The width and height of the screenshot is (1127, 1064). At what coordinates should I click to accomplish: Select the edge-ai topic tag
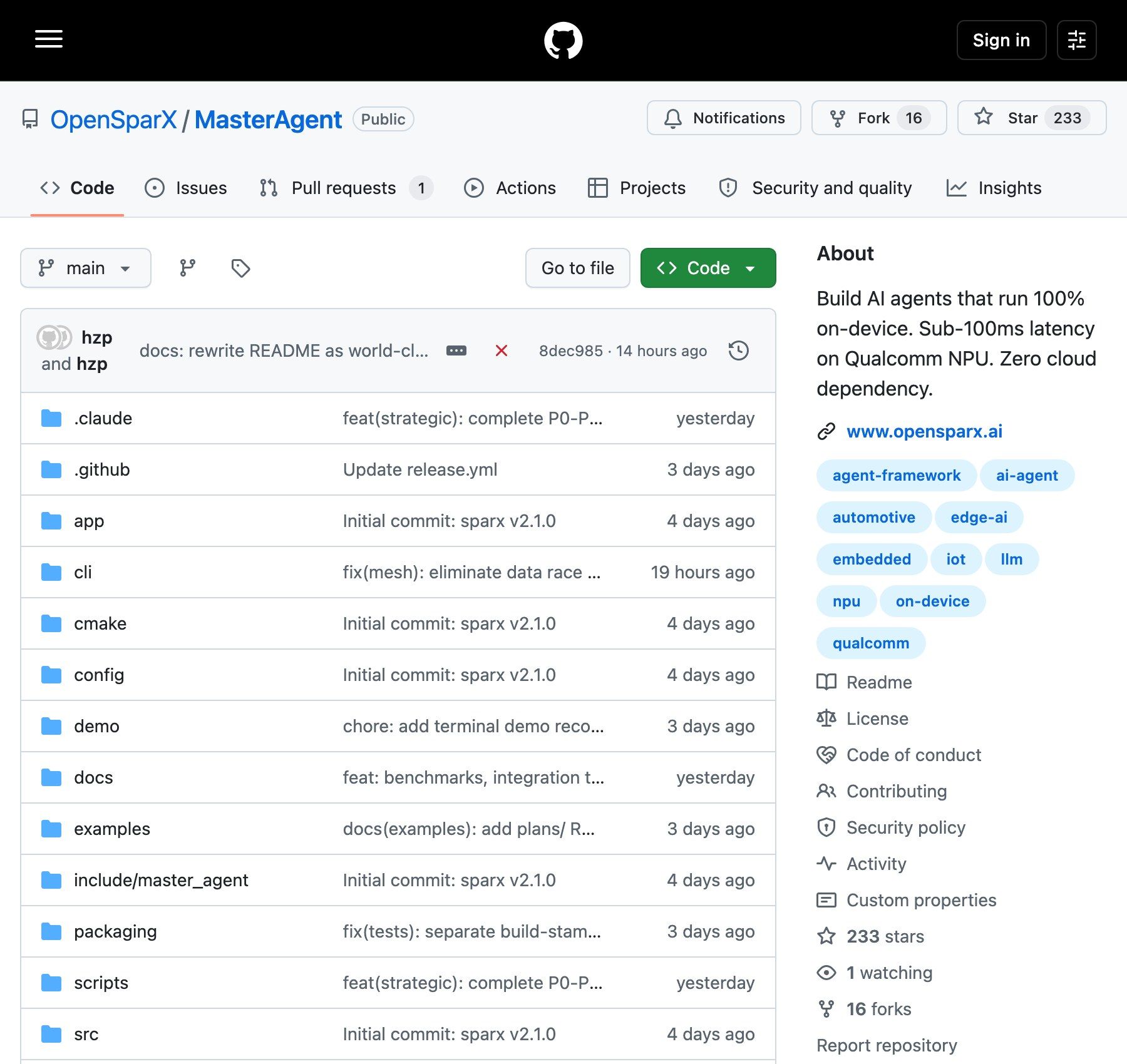click(x=979, y=518)
